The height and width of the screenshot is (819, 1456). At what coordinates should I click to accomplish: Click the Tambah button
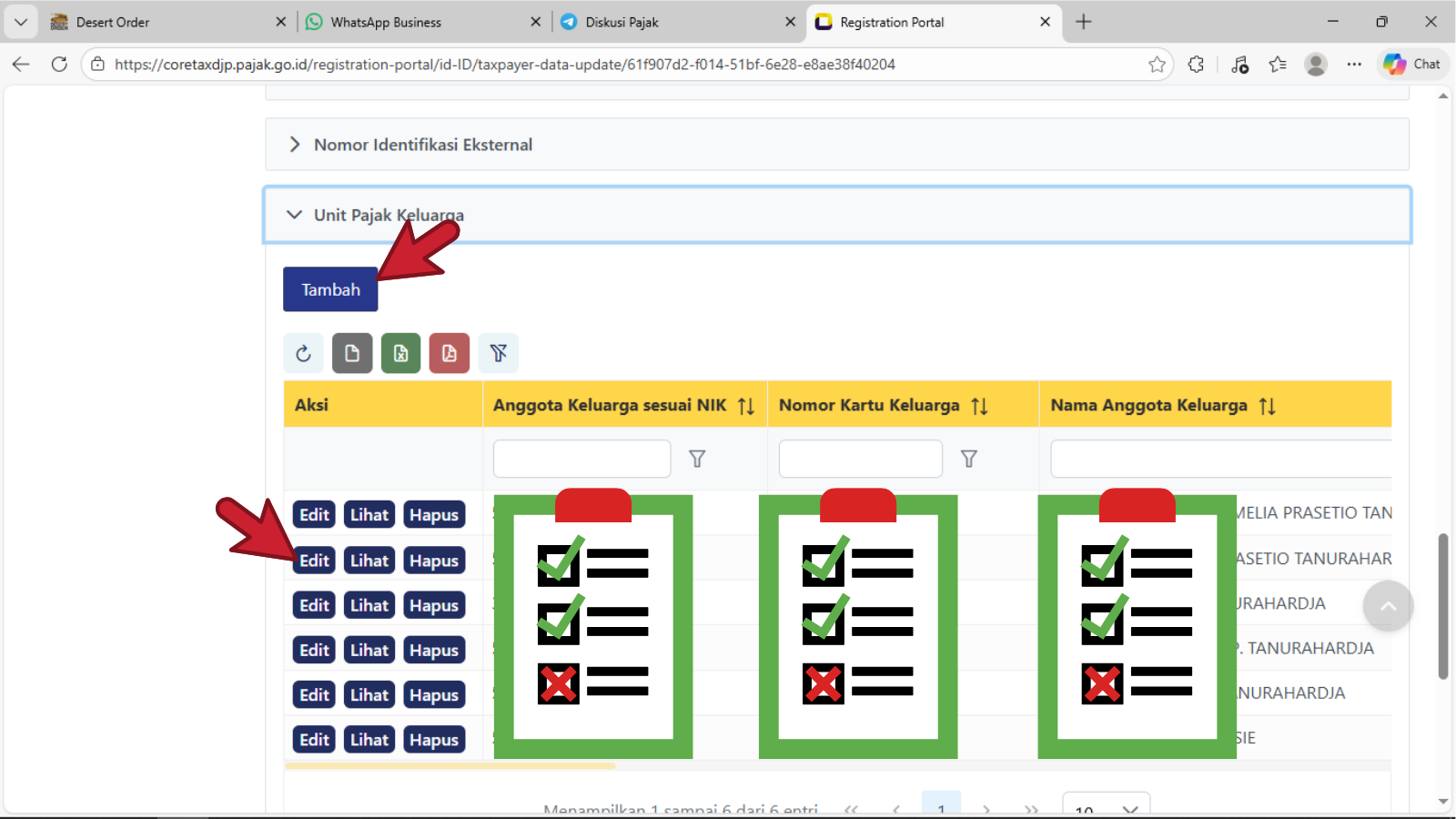(330, 289)
